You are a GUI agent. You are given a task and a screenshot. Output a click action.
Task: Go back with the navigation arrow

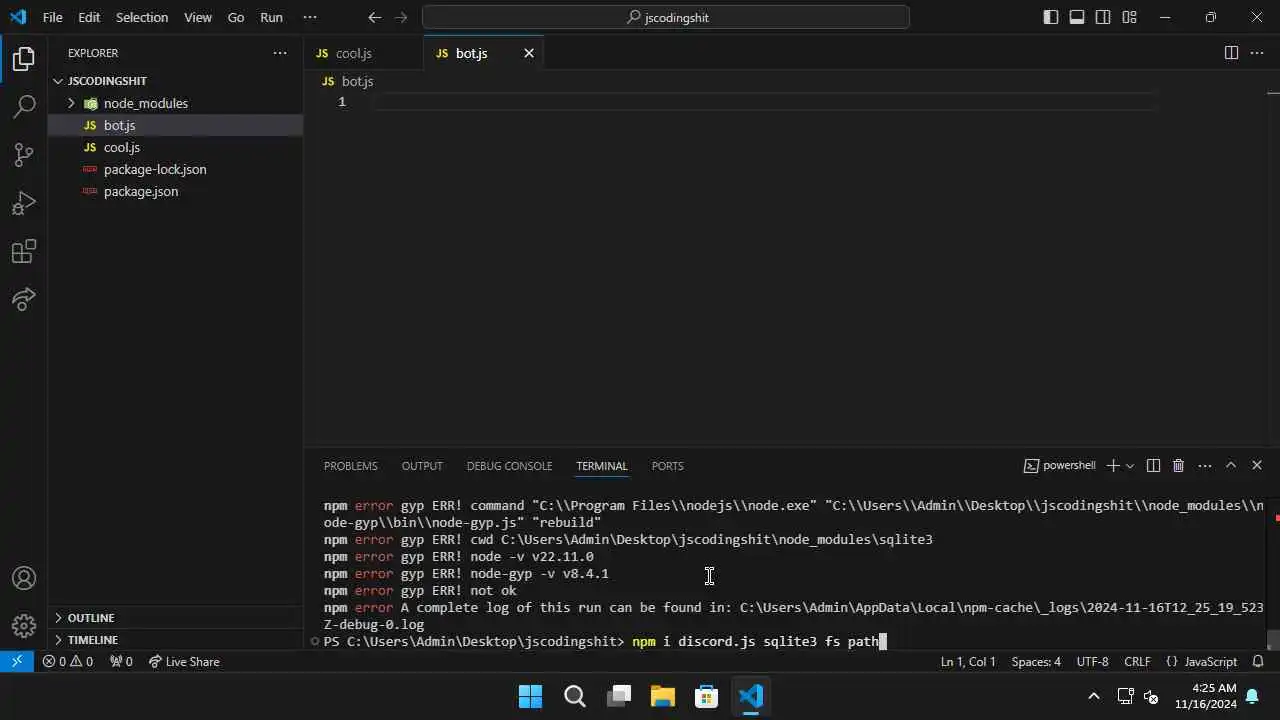pos(374,17)
